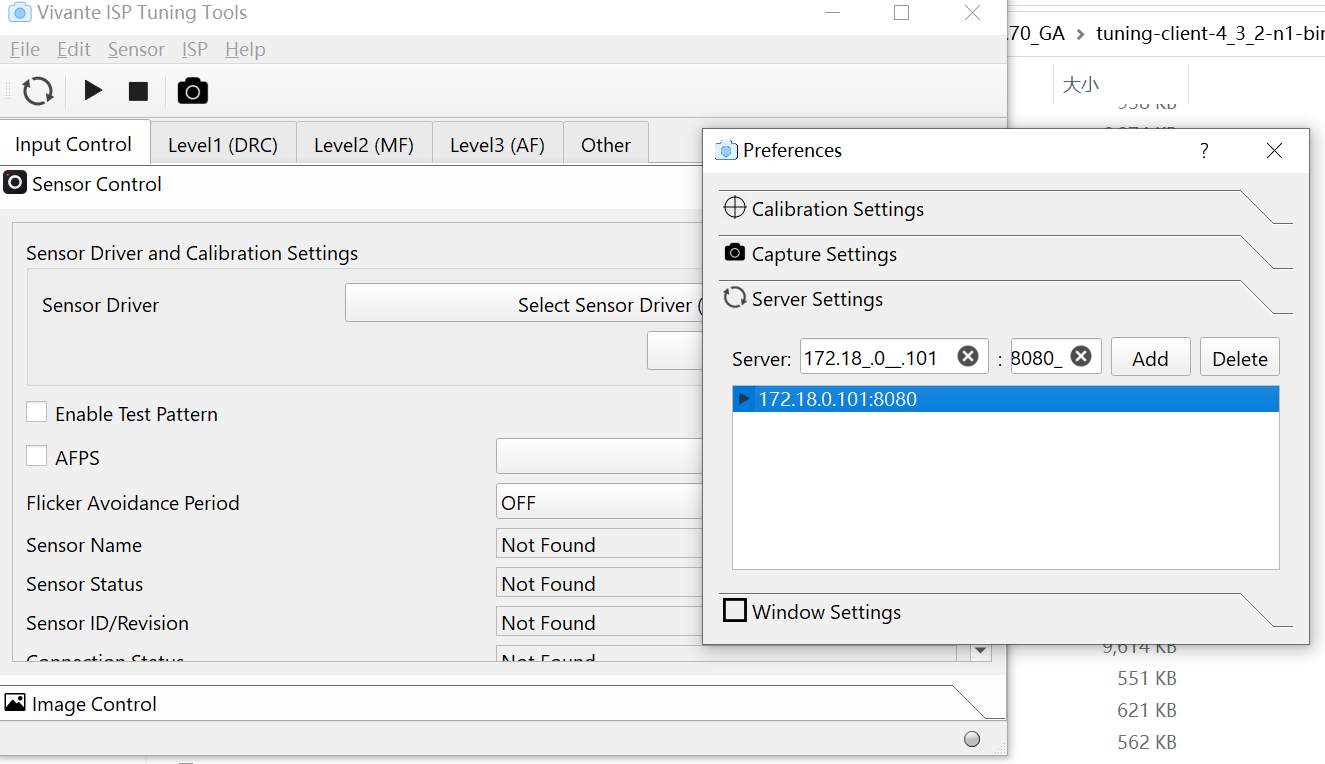The width and height of the screenshot is (1325, 764).
Task: Click the refresh/sync icon in the toolbar
Action: click(37, 90)
